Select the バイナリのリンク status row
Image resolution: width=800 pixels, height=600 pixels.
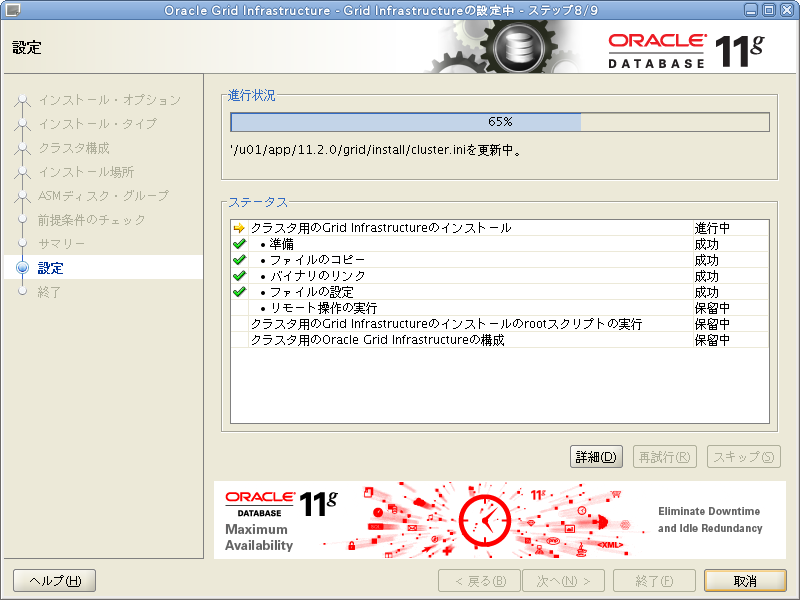(x=499, y=276)
